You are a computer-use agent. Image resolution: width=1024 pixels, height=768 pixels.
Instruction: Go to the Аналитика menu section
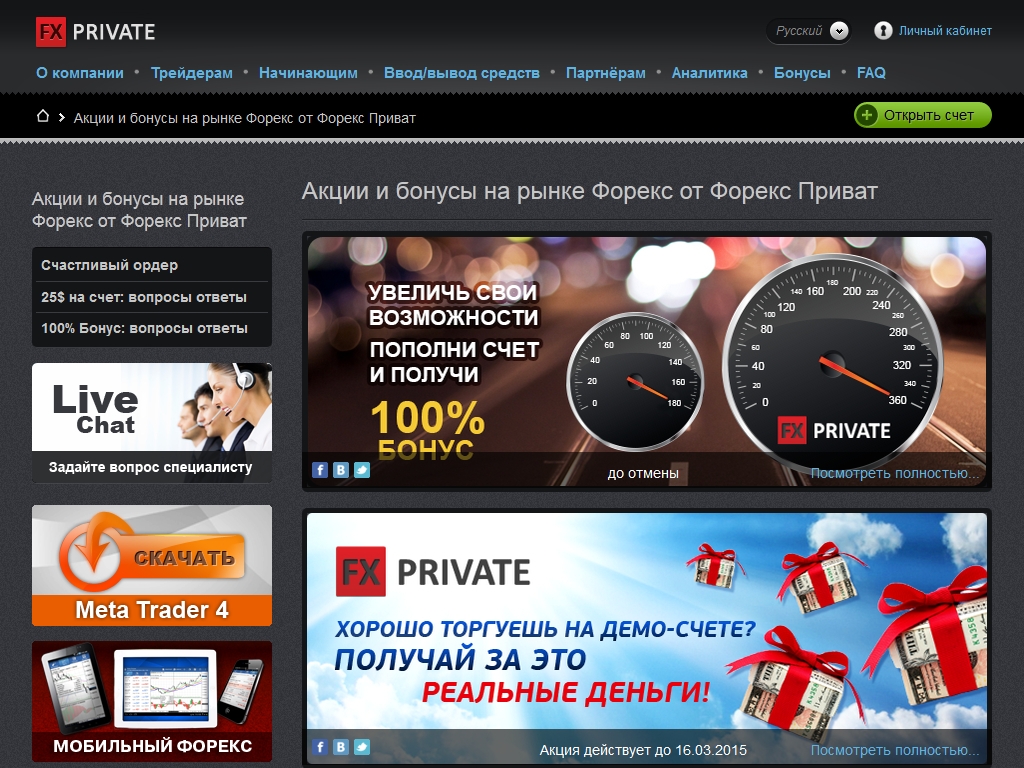coord(709,73)
